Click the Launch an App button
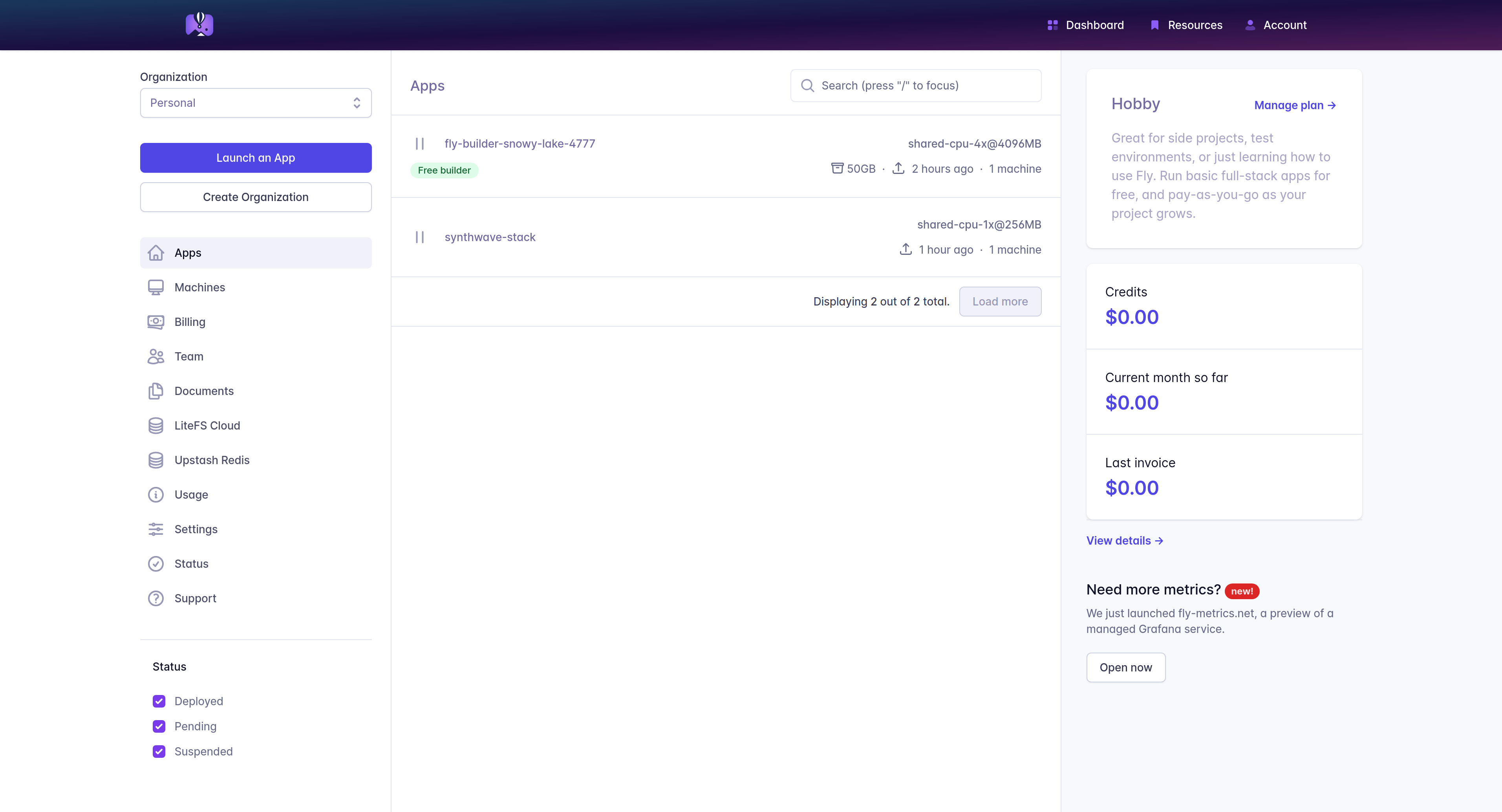The width and height of the screenshot is (1502, 812). click(x=255, y=157)
